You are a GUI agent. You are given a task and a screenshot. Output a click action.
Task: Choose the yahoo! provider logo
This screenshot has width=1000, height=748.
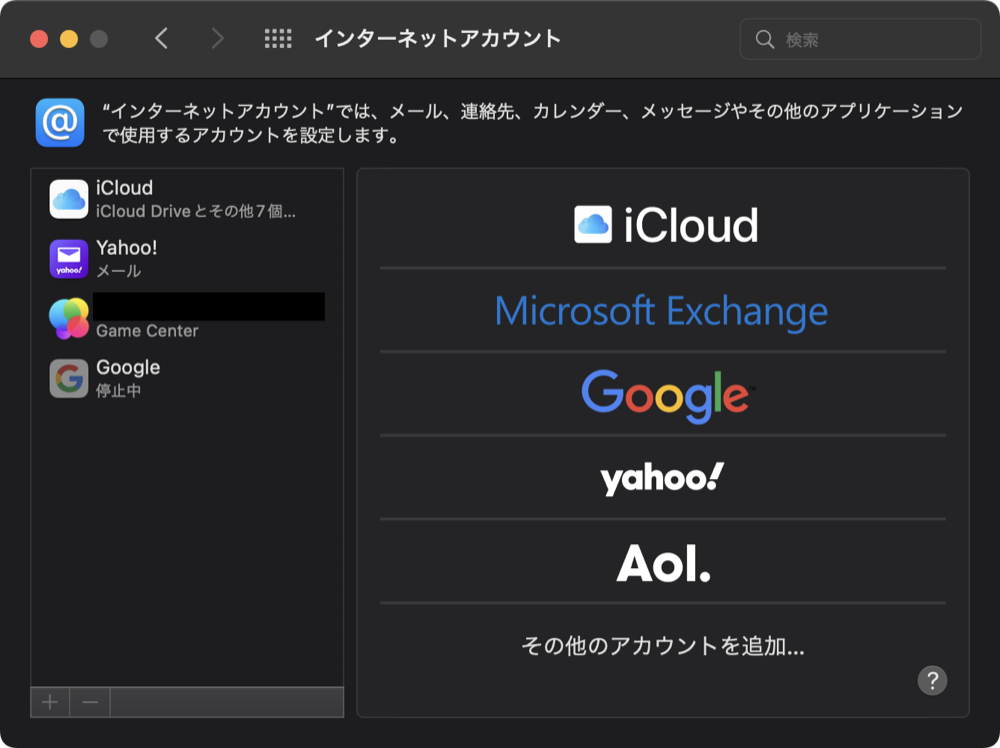point(662,478)
